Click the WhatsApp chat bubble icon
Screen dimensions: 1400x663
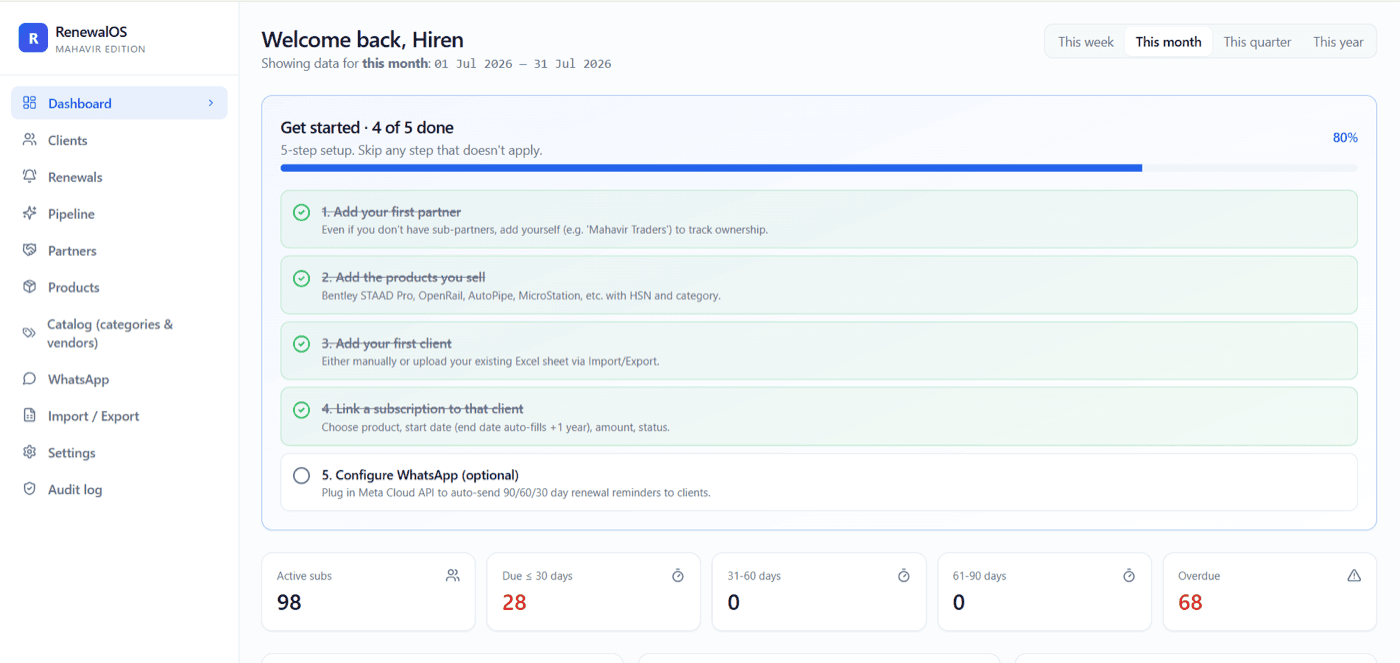29,379
